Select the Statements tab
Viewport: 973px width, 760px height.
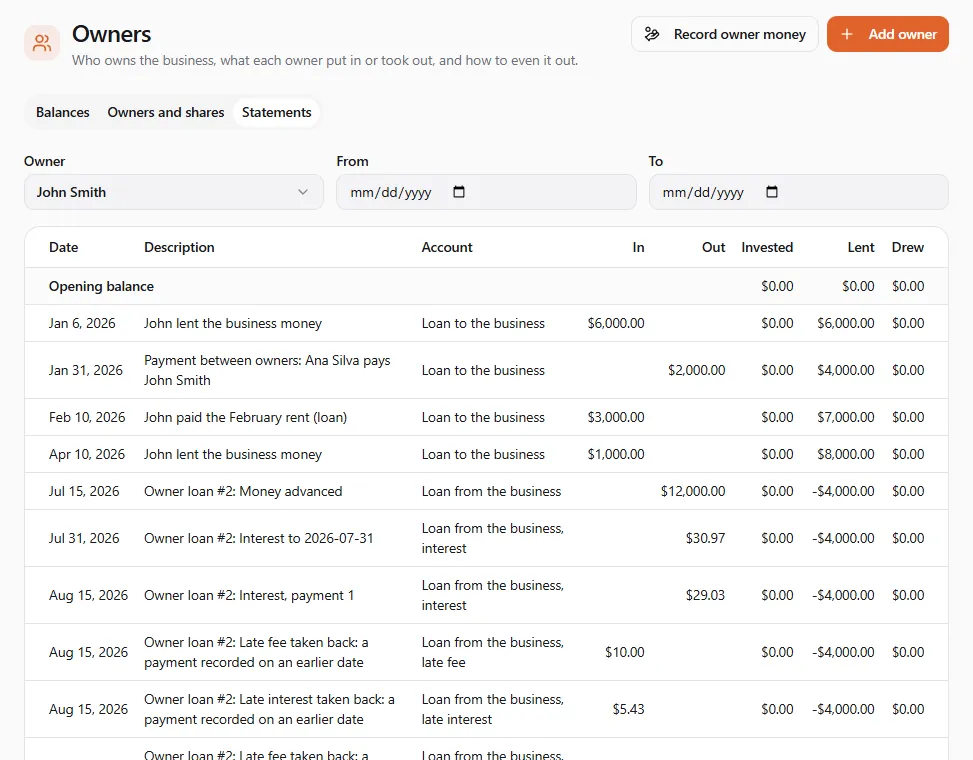tap(277, 112)
